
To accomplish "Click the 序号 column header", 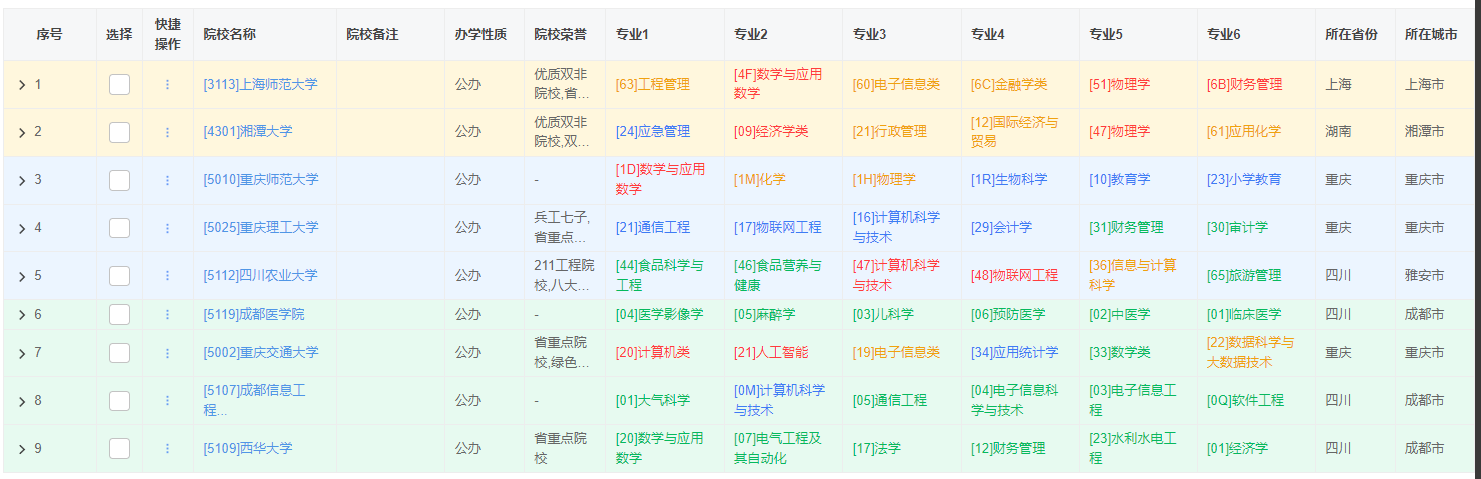I will (49, 35).
